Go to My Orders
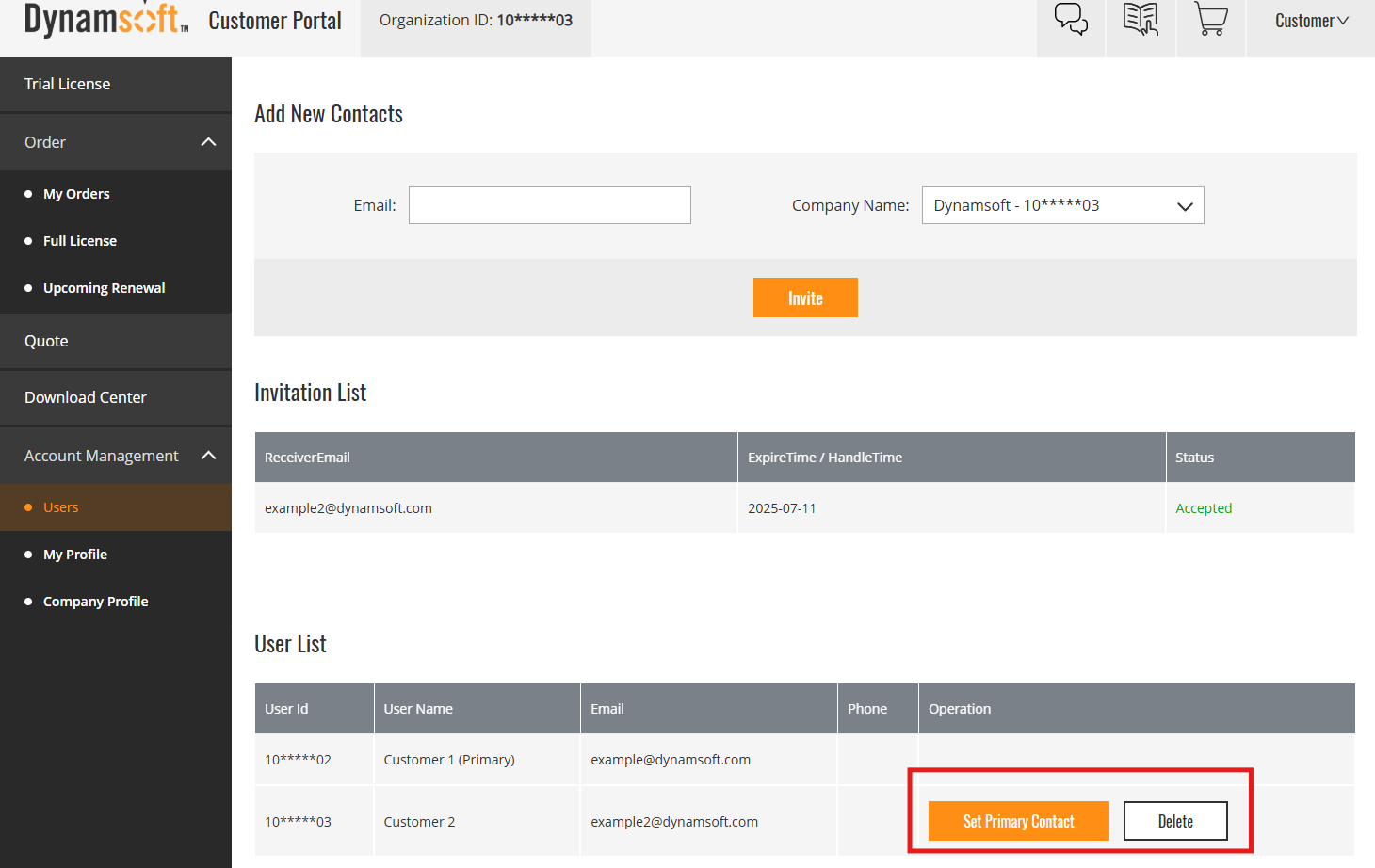 tap(76, 193)
